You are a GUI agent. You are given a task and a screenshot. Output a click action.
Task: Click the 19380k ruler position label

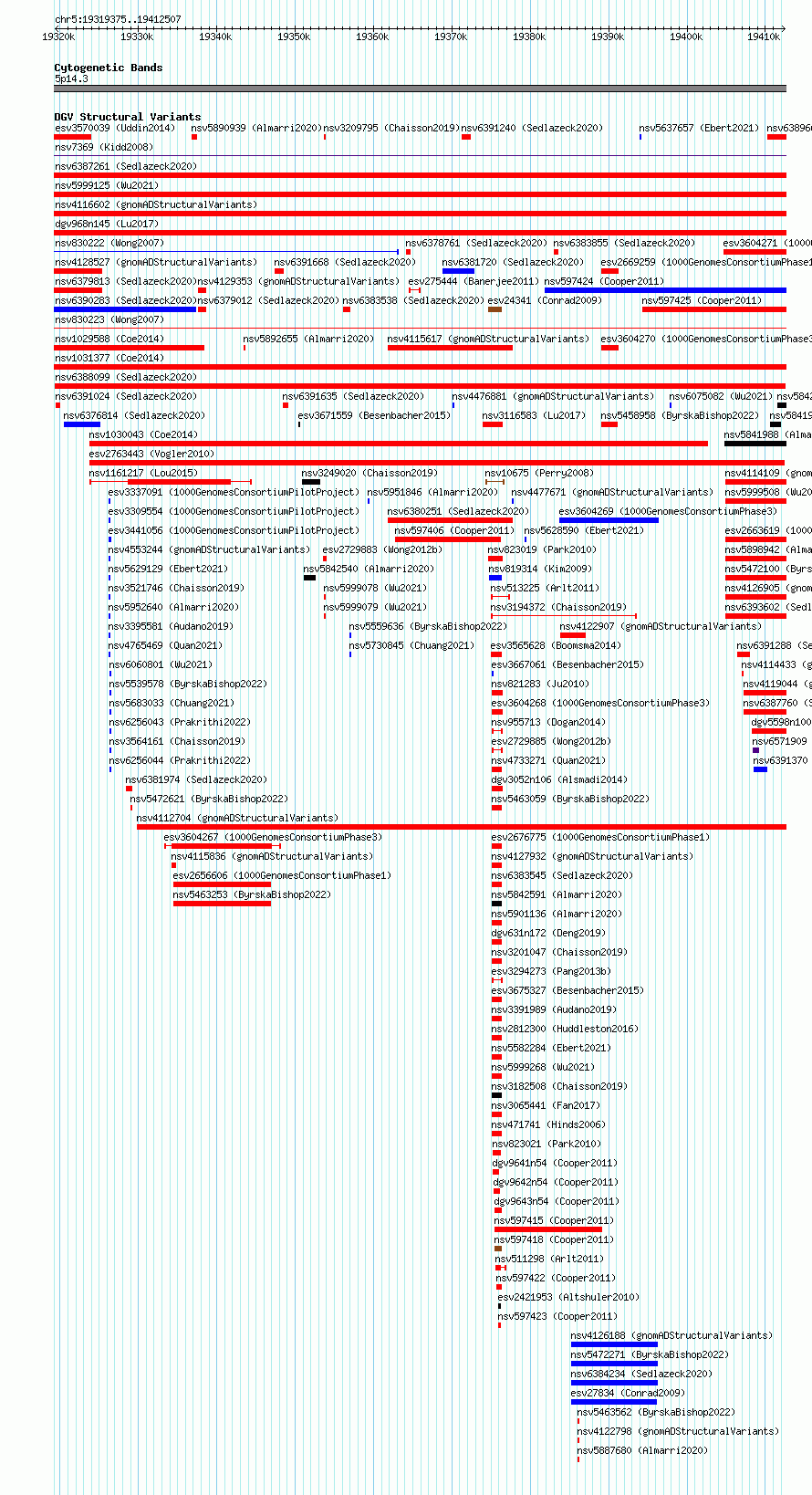(529, 37)
